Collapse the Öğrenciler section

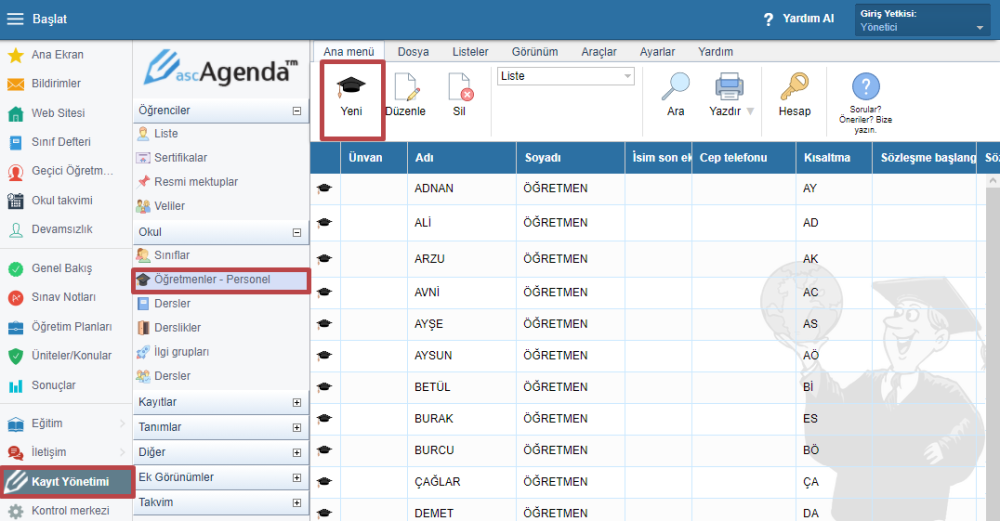point(297,111)
